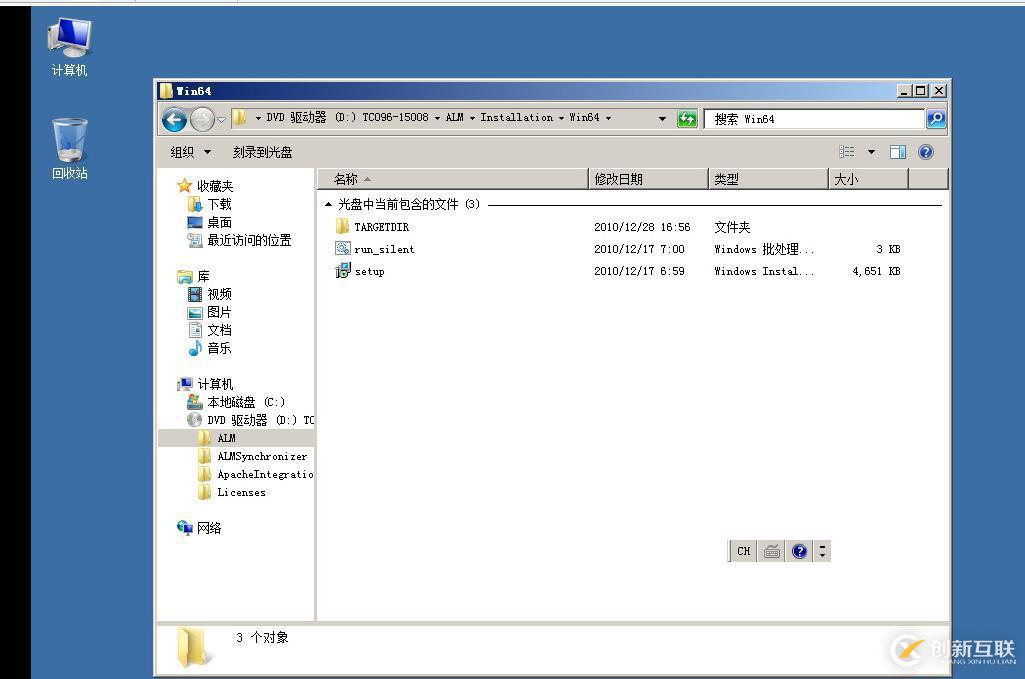Select the ALM breadcrumb in the address bar

[x=455, y=117]
